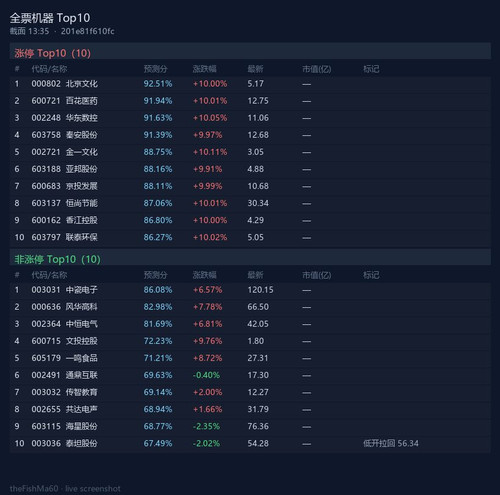Select stock 600162 香江控股
Screen dimensions: 500x495
click(x=64, y=220)
